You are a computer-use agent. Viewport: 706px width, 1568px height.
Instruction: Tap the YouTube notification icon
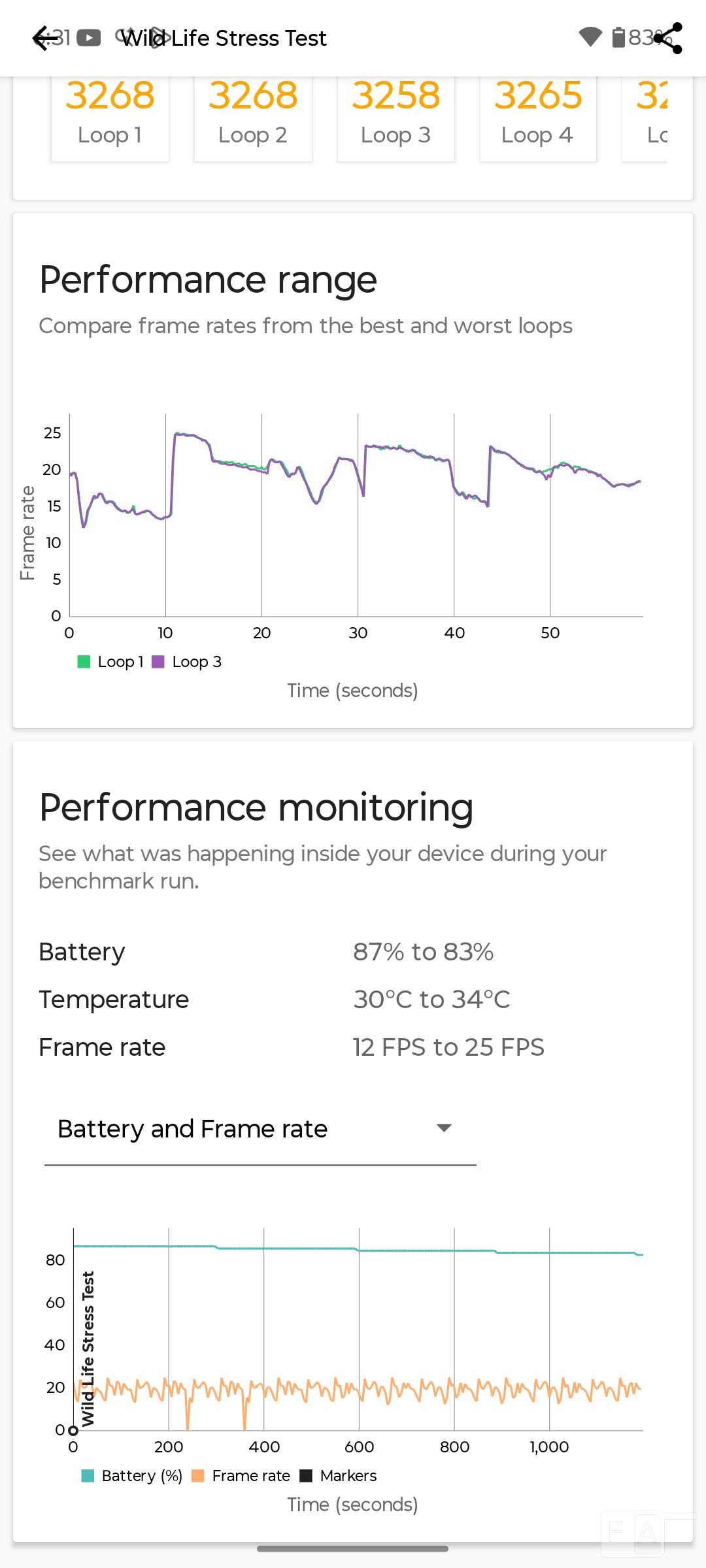[x=89, y=38]
